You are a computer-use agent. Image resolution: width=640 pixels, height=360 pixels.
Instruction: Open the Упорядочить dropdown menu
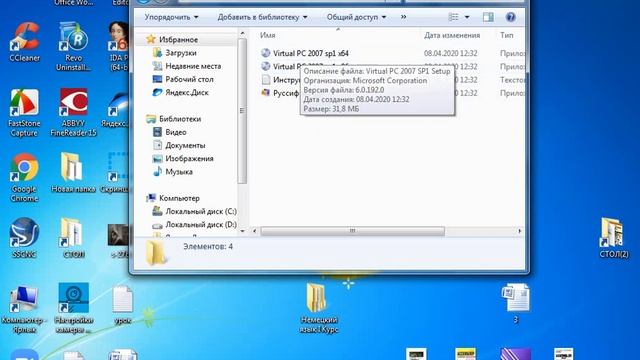(171, 17)
